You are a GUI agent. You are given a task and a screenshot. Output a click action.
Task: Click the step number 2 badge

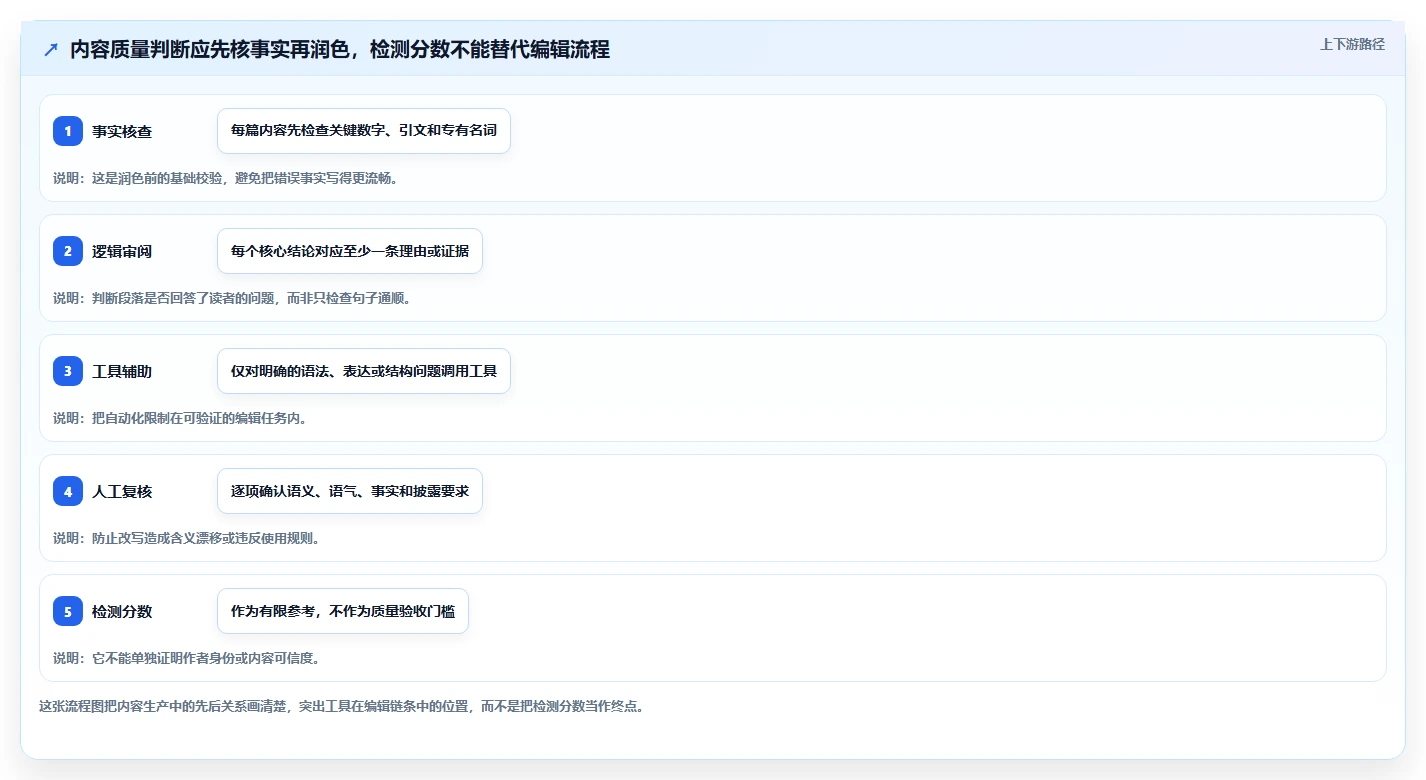68,251
